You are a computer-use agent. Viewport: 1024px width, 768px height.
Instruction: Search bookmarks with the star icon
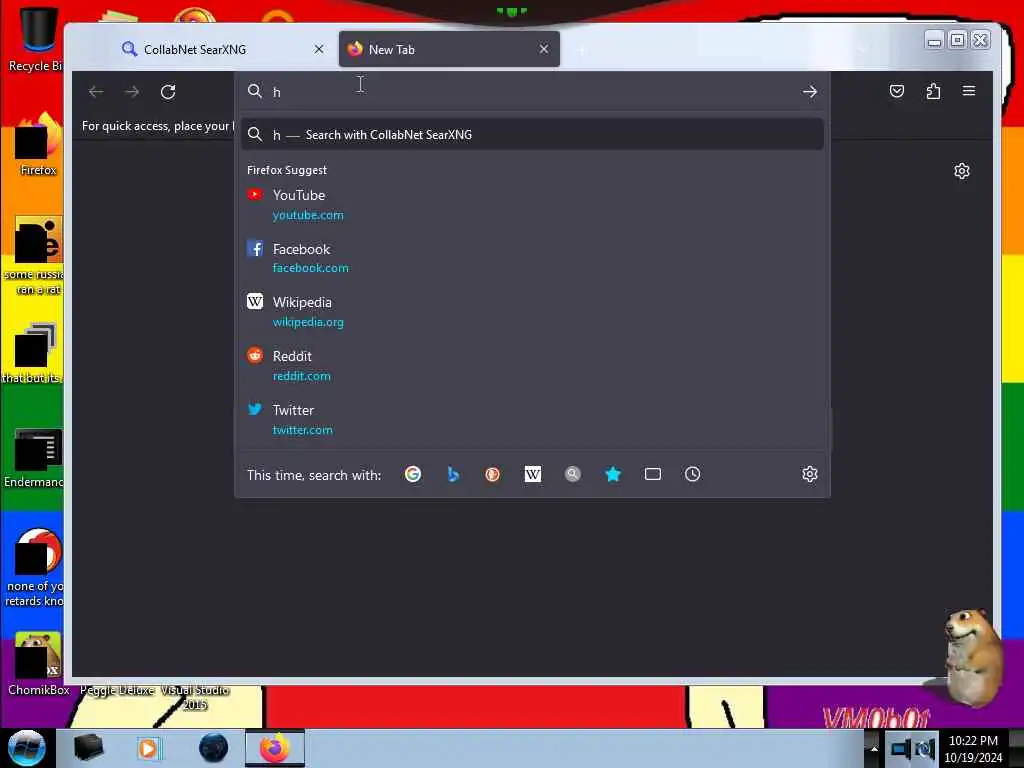click(x=613, y=474)
